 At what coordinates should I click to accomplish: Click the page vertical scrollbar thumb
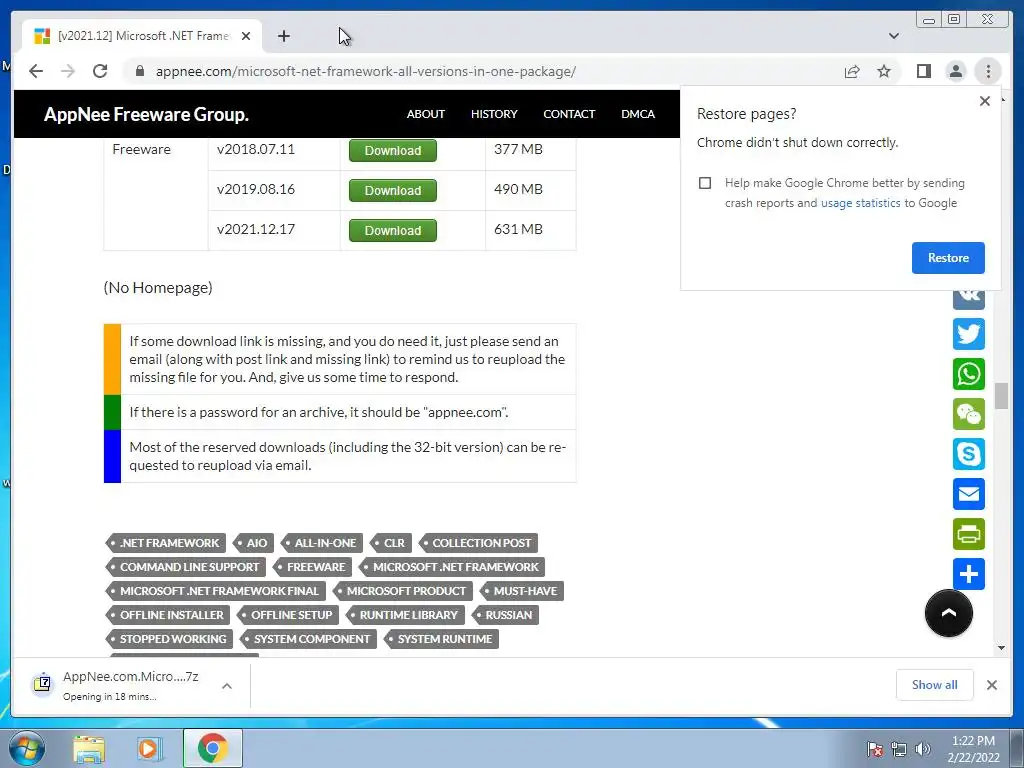1001,396
